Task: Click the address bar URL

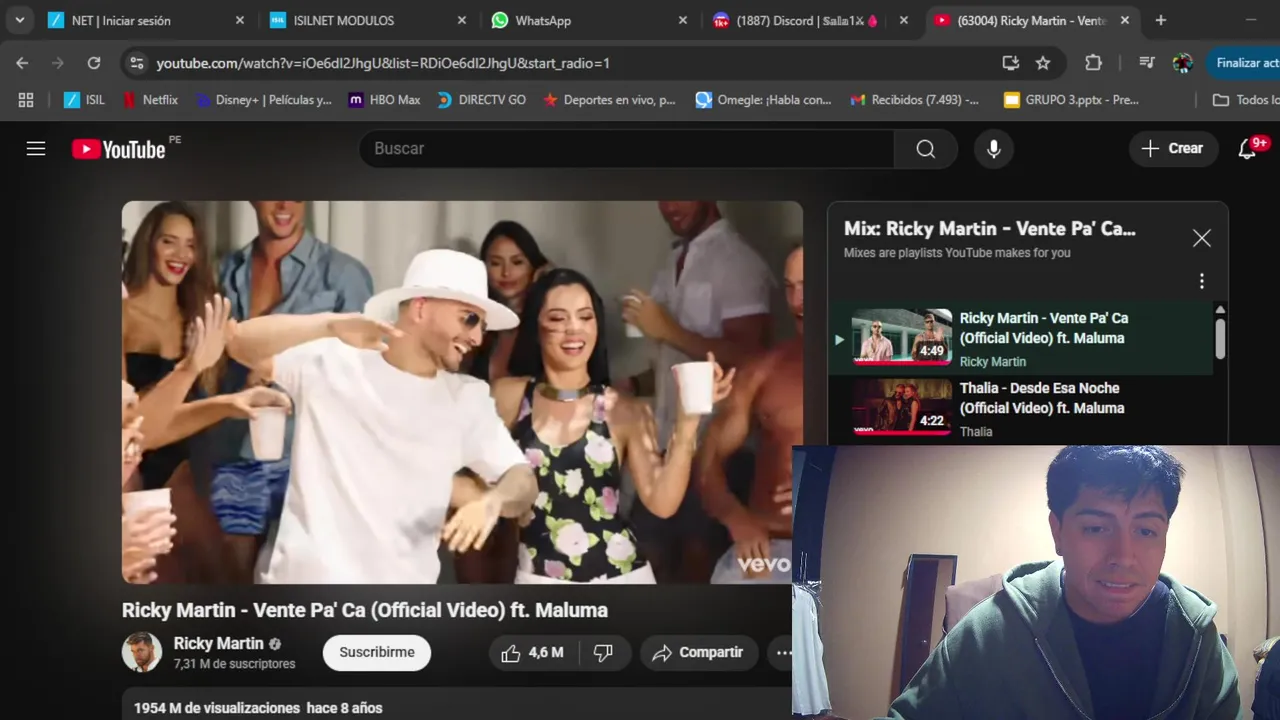Action: tap(383, 63)
